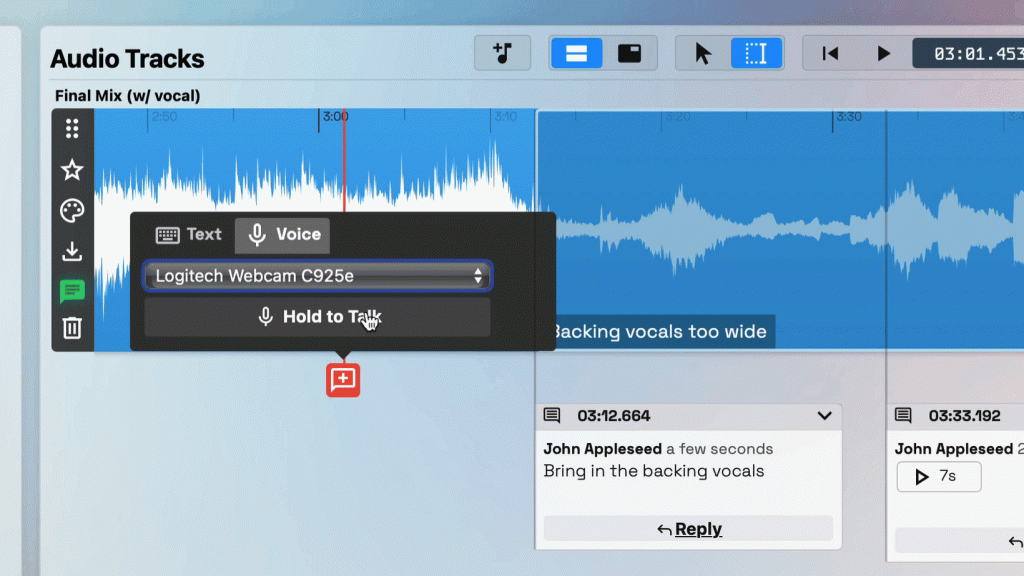Enable the range selection tool
The height and width of the screenshot is (576, 1024).
pos(756,53)
